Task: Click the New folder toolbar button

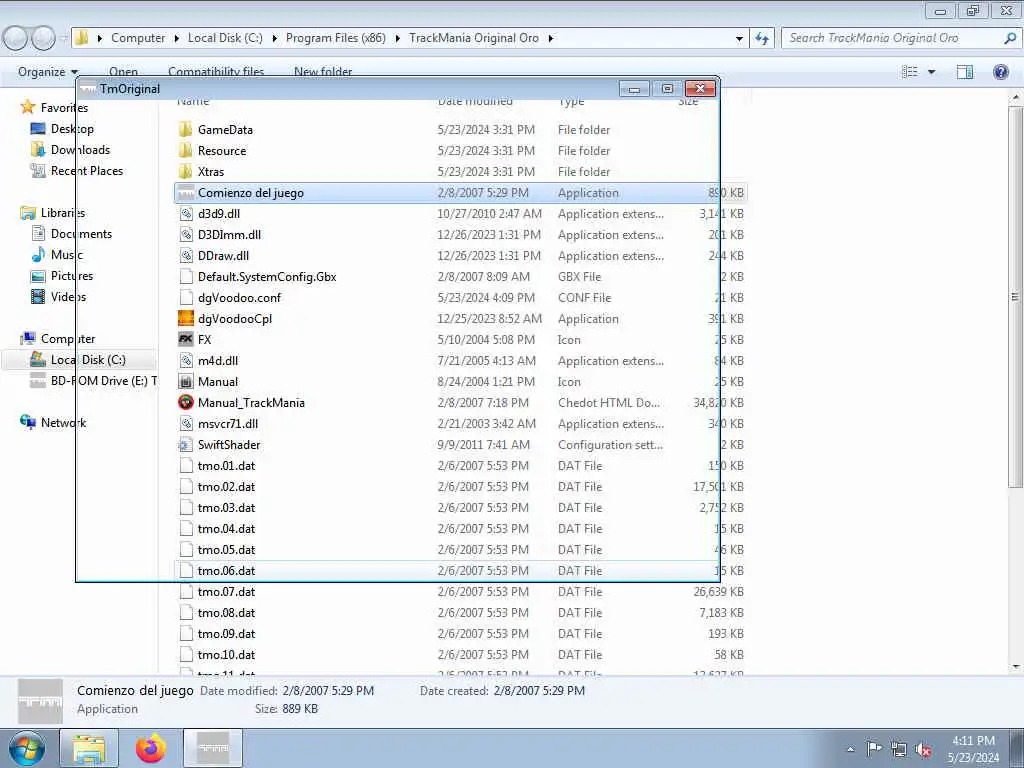Action: [x=323, y=72]
